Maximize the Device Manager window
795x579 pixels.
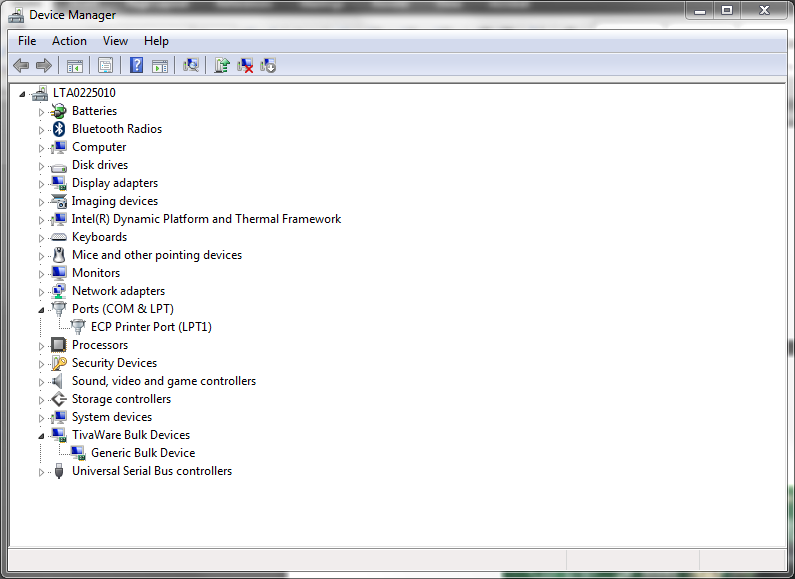(x=727, y=11)
